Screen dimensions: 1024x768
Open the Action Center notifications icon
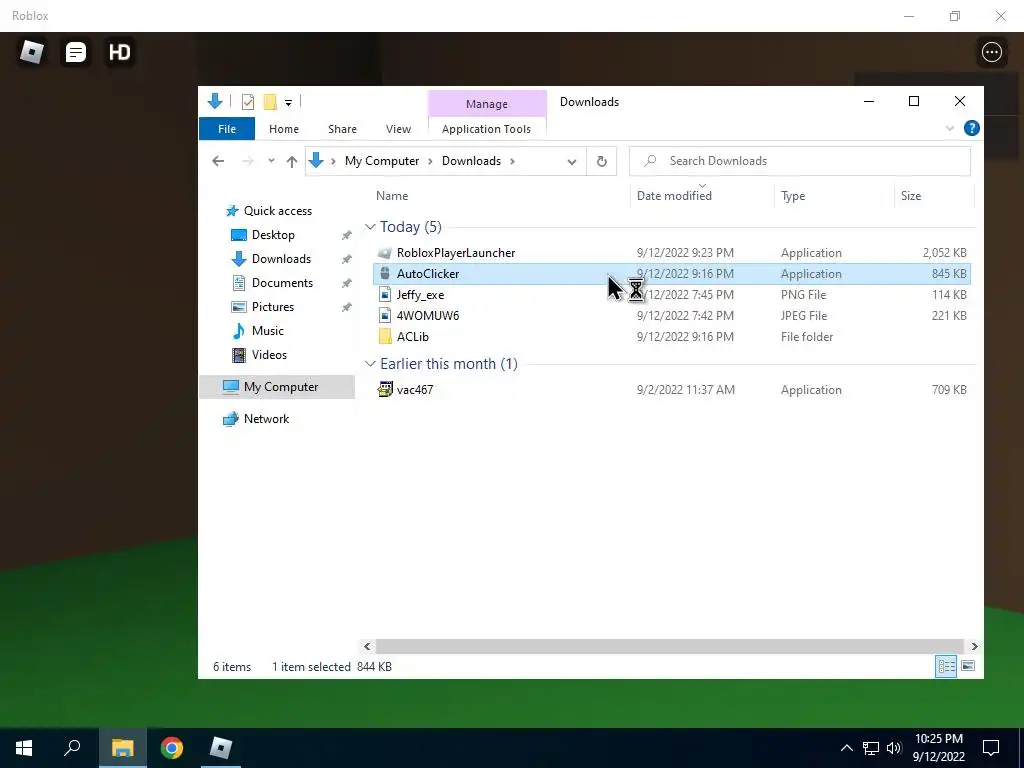click(x=991, y=748)
